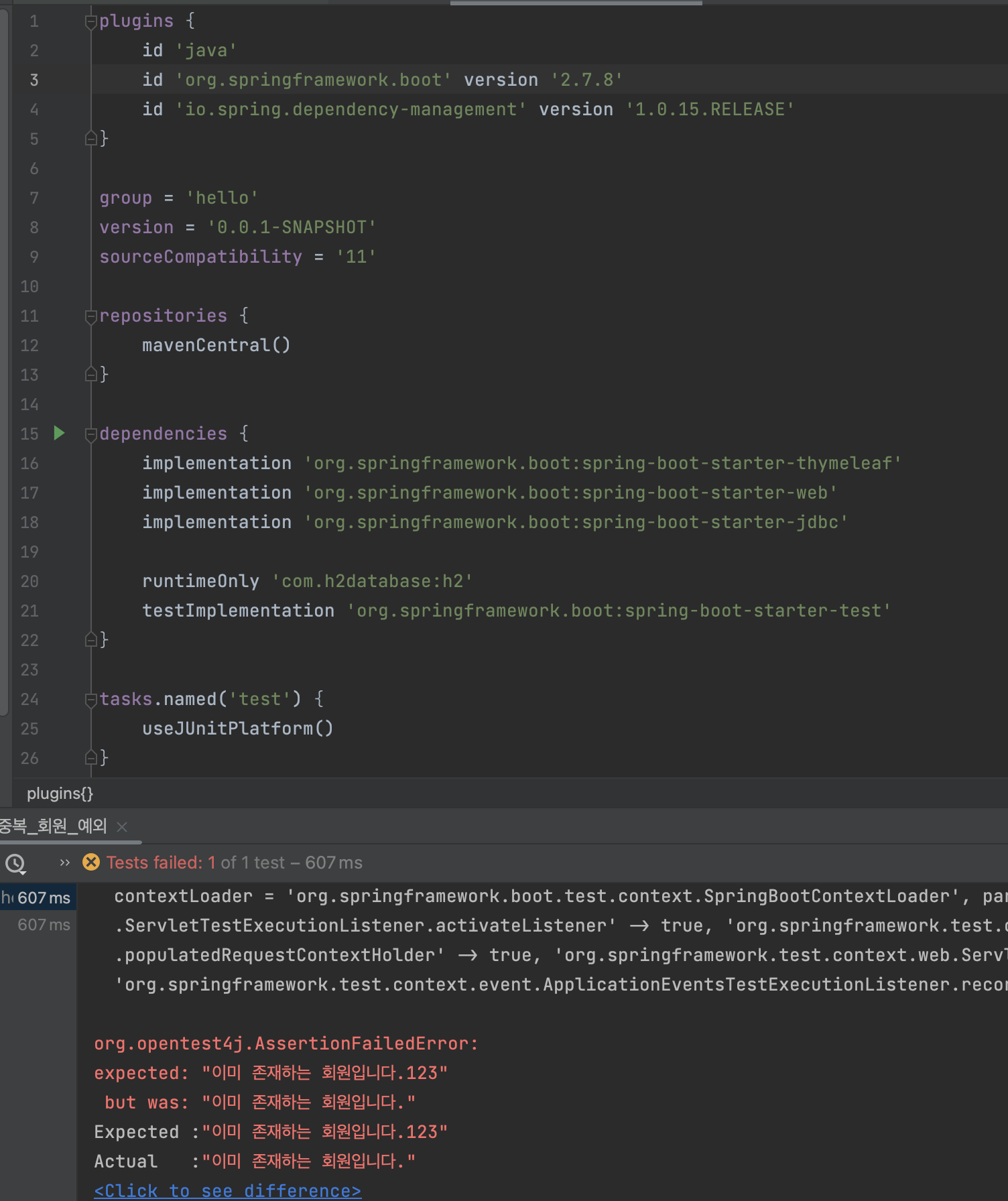Open the Click to see difference link

tap(228, 1190)
